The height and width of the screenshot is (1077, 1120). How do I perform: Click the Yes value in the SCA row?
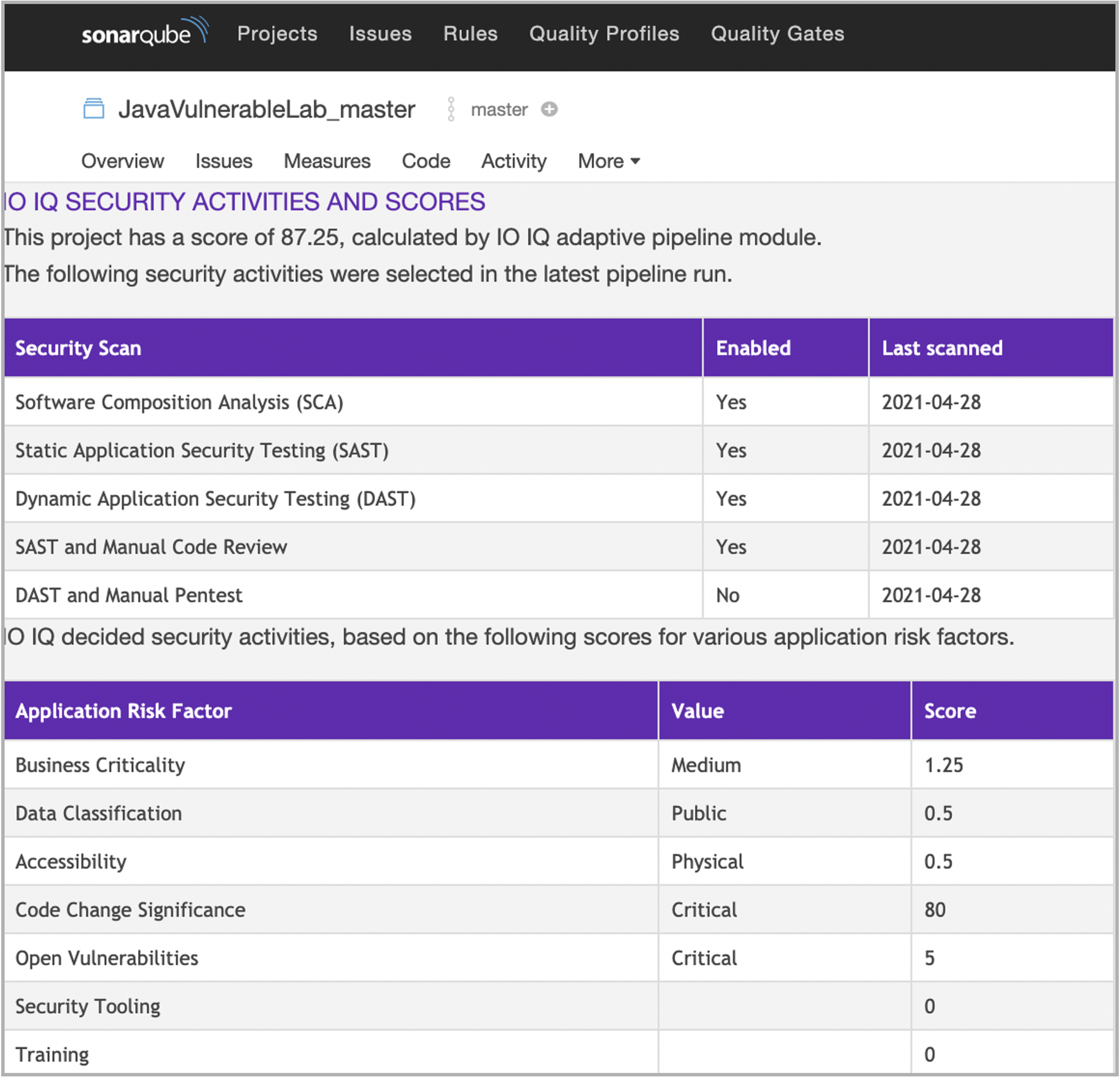731,402
